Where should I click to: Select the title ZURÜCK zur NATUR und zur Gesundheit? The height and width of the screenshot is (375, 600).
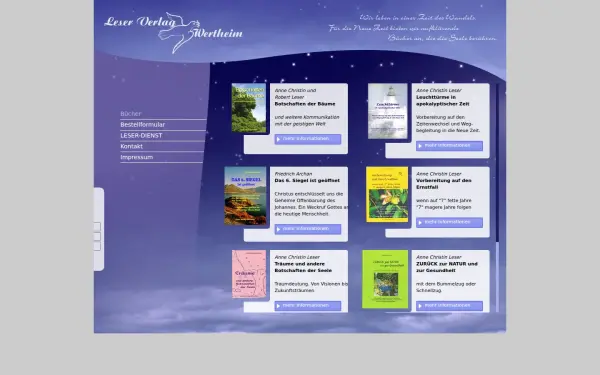point(447,267)
